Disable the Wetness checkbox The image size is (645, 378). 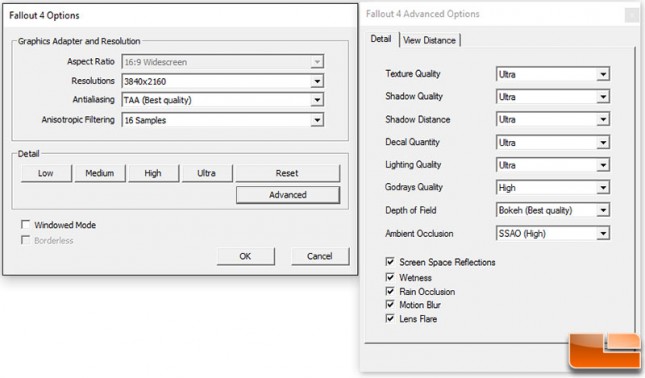[390, 277]
